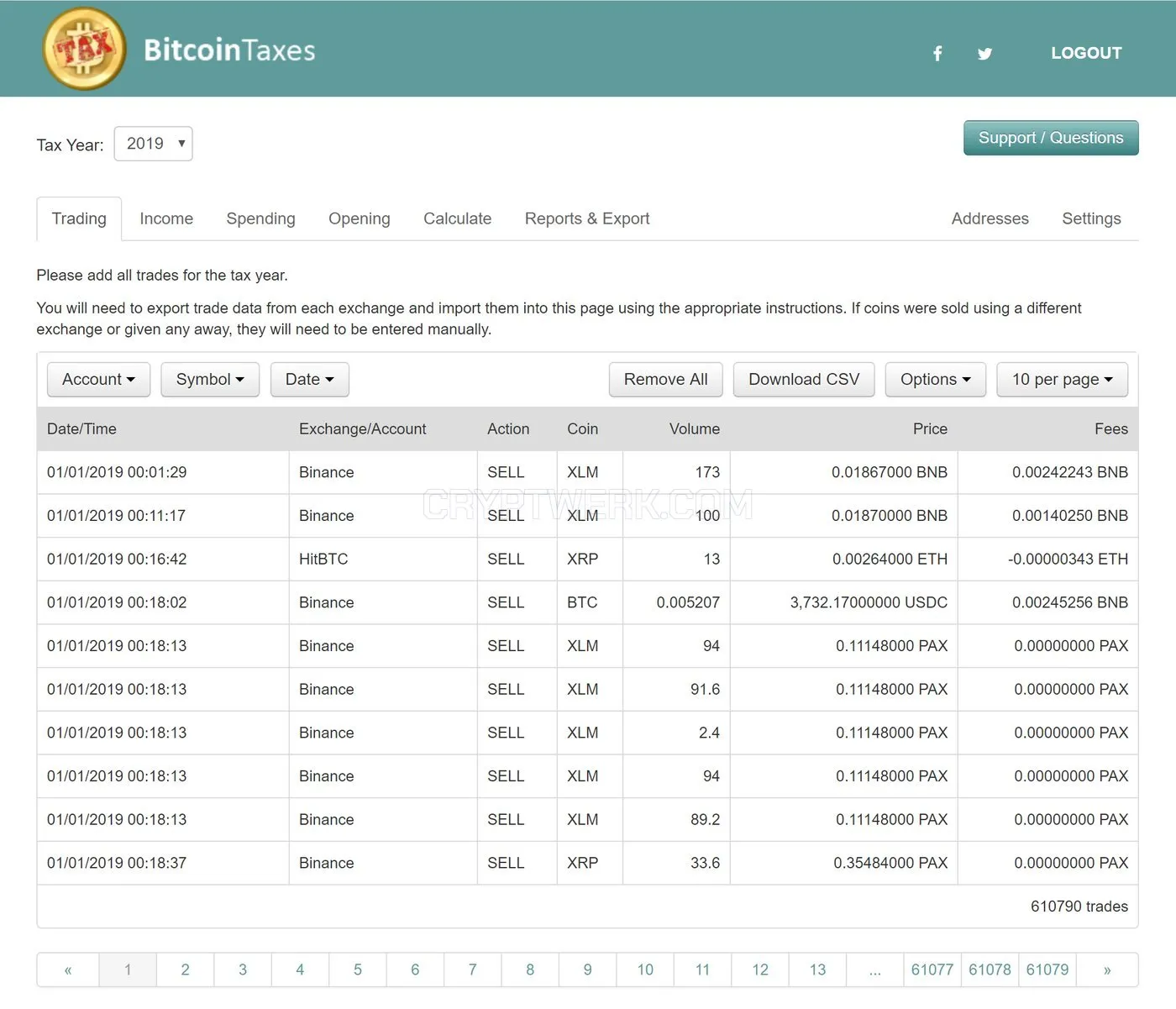This screenshot has width=1176, height=1009.
Task: Click the 91.6 volume cell
Action: [x=676, y=690]
